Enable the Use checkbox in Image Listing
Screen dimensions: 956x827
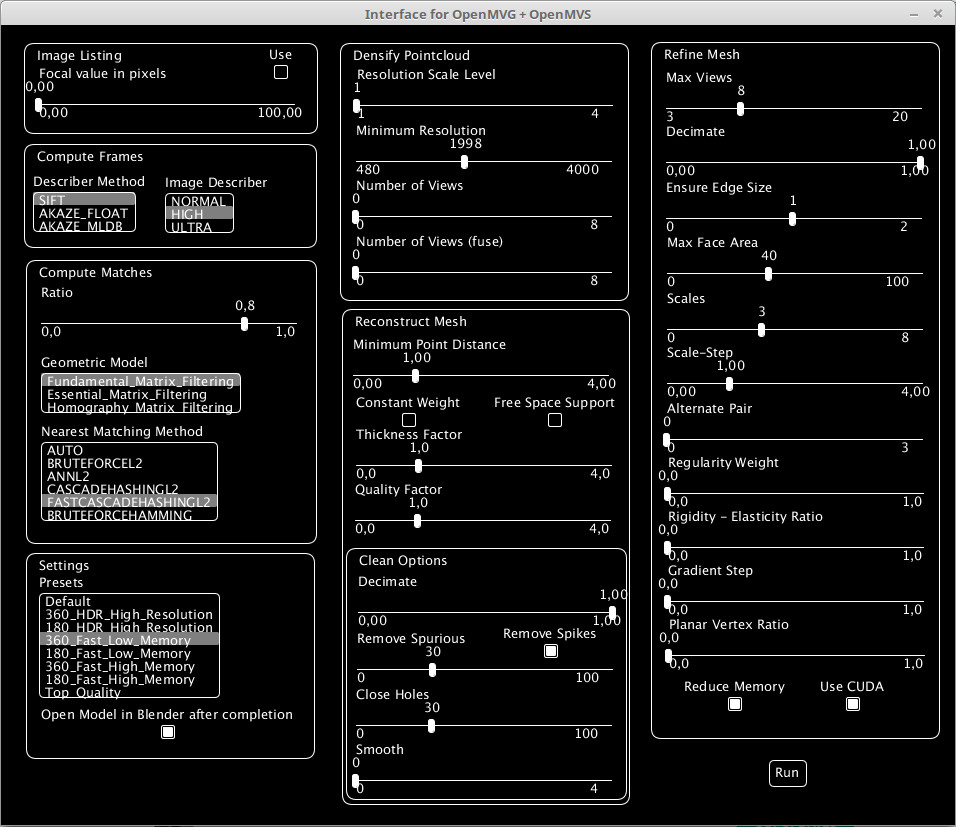tap(280, 71)
